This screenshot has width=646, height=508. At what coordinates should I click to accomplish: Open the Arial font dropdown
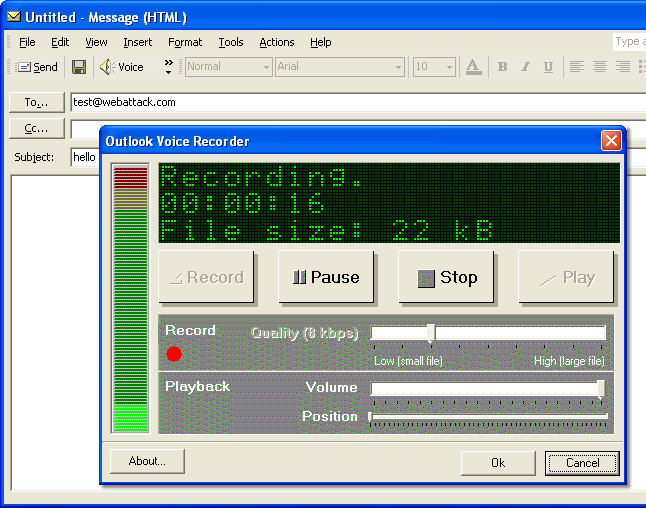coord(339,67)
